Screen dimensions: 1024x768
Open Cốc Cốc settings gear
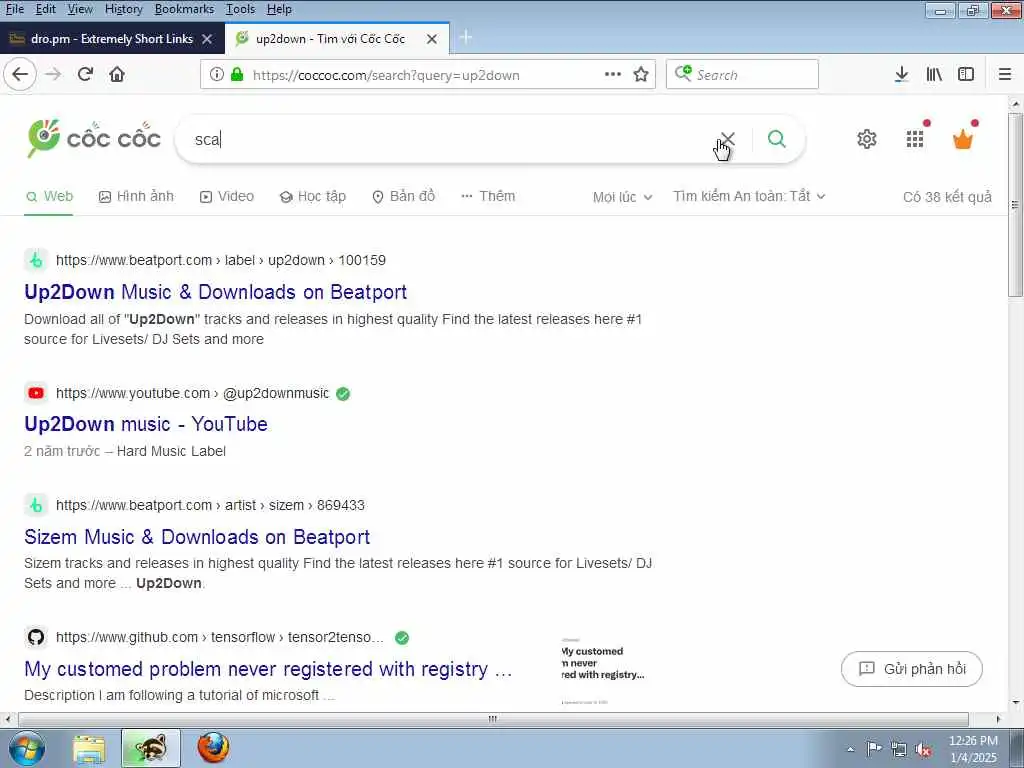click(867, 139)
